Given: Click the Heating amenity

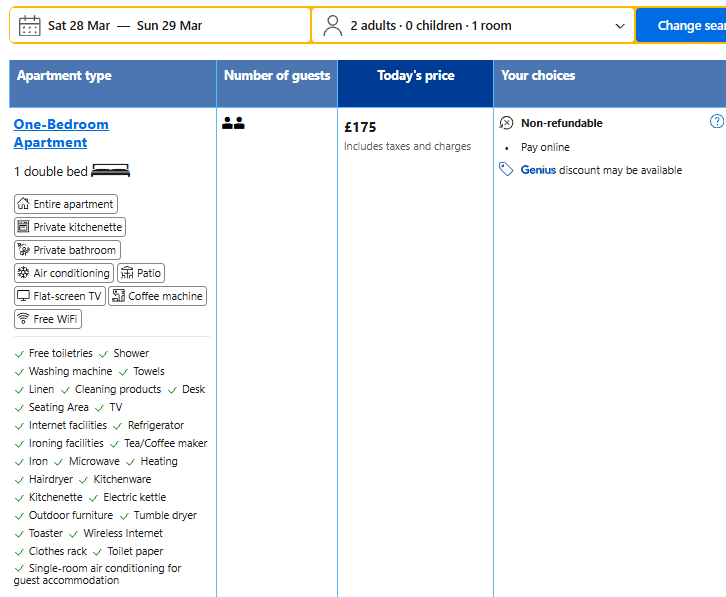Looking at the screenshot, I should tap(159, 462).
